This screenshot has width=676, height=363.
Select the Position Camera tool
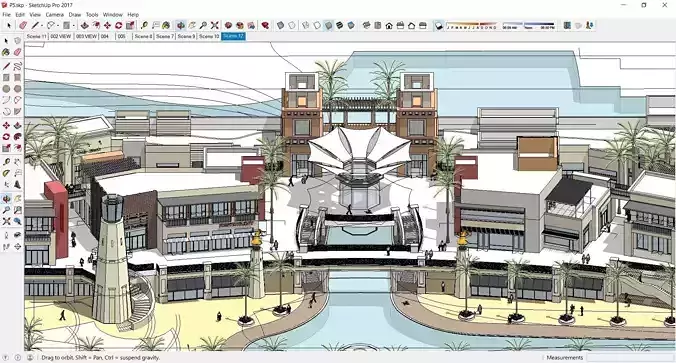click(x=6, y=235)
